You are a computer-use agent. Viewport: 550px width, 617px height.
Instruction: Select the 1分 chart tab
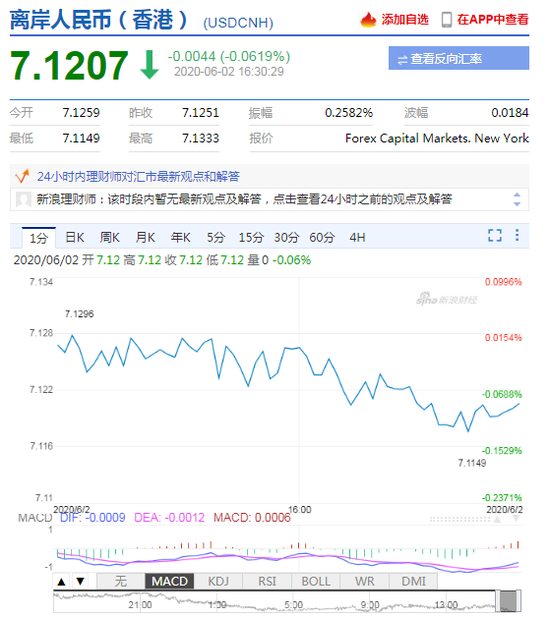(x=39, y=238)
